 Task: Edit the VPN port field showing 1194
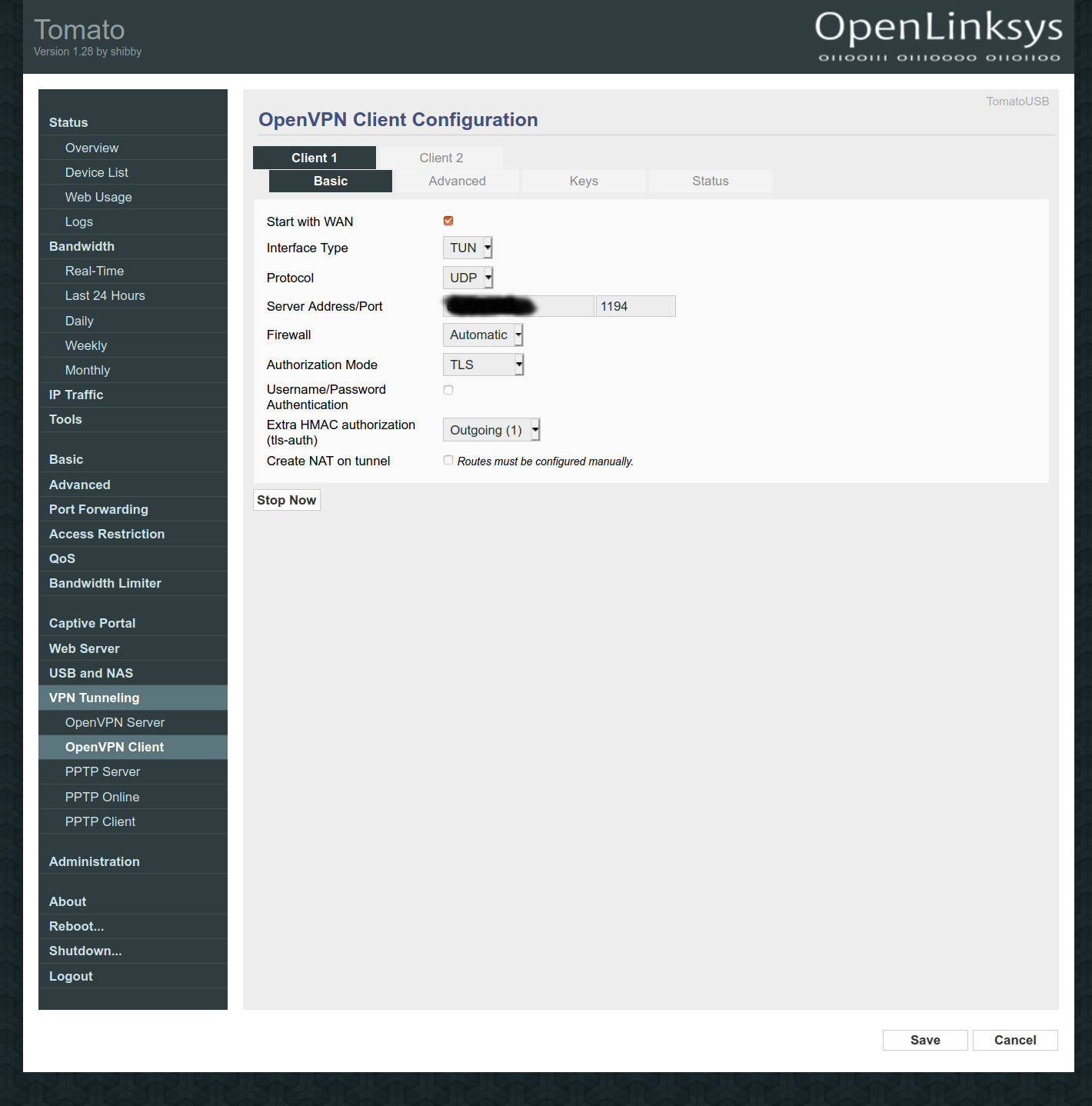(635, 305)
